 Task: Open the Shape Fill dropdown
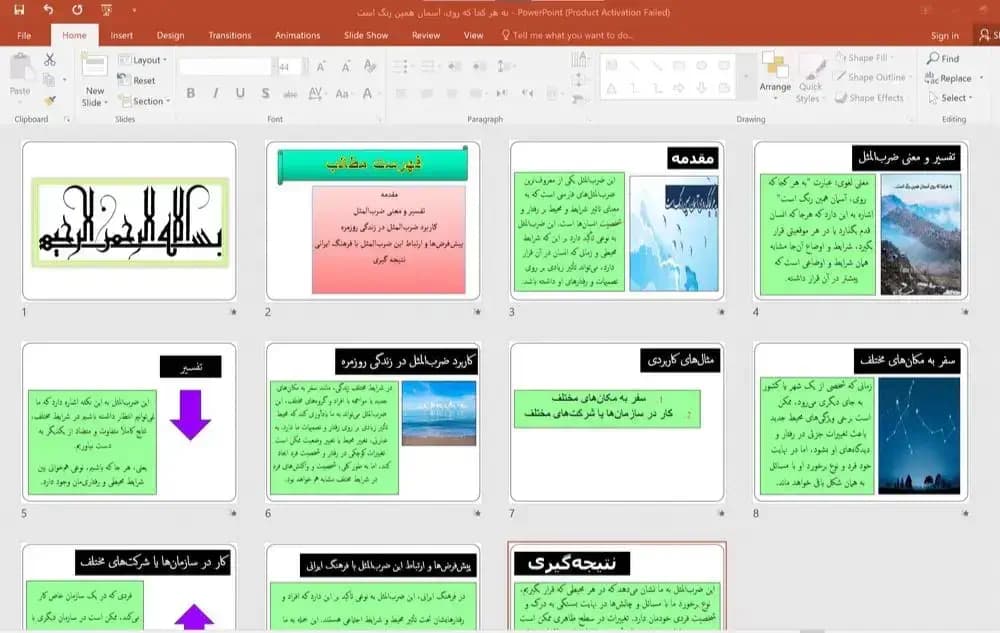click(864, 57)
